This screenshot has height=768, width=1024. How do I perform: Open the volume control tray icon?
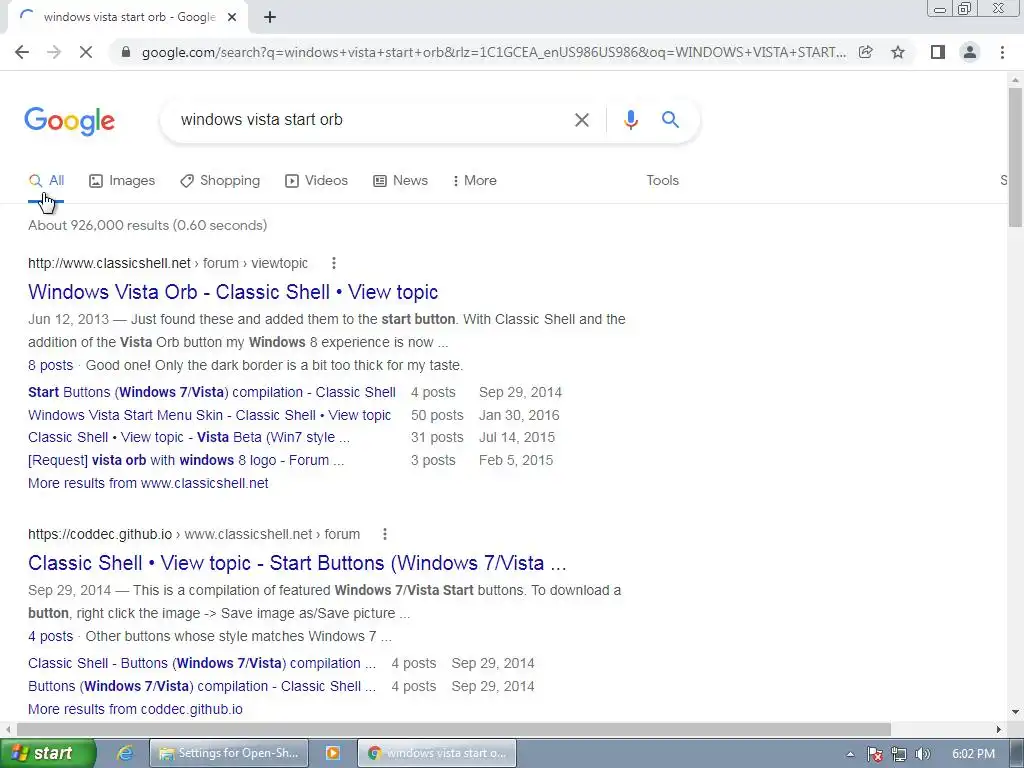point(922,754)
